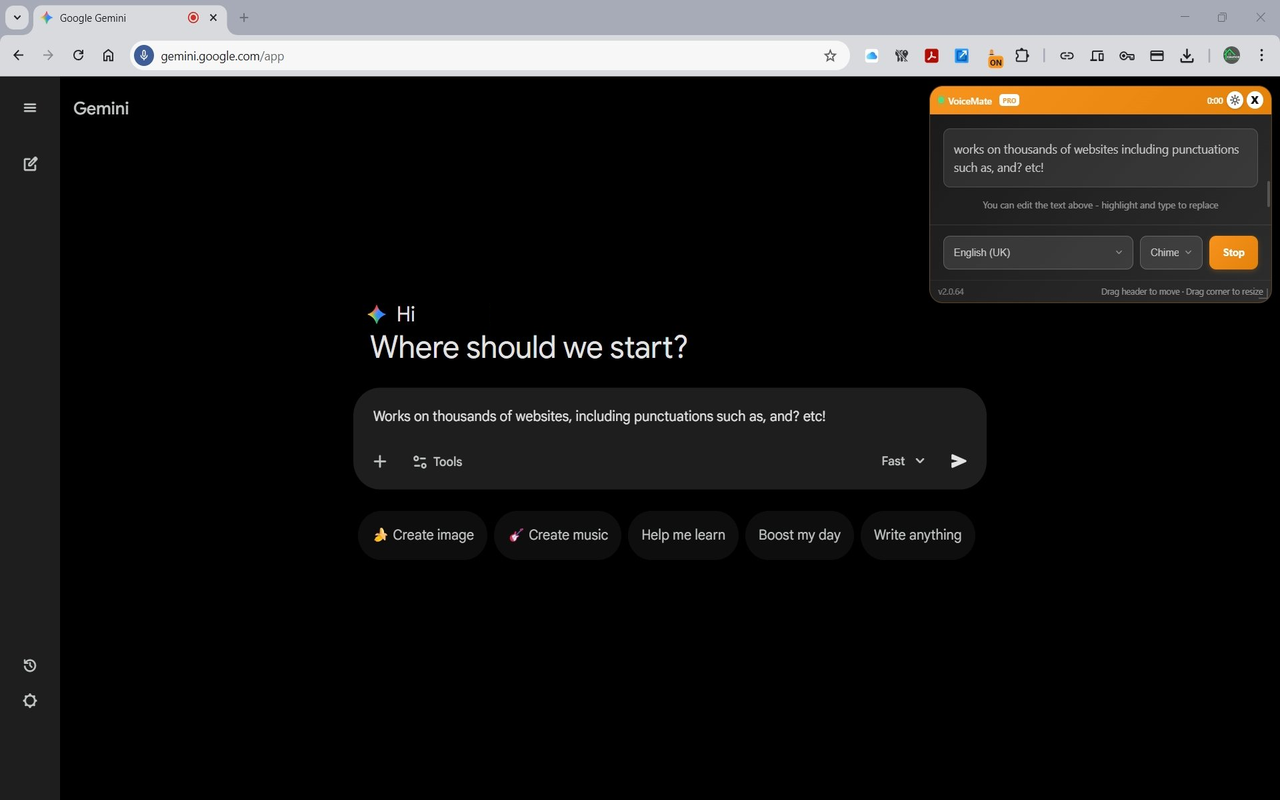Click the microphone icon in address bar
The image size is (1280, 800).
(x=144, y=56)
